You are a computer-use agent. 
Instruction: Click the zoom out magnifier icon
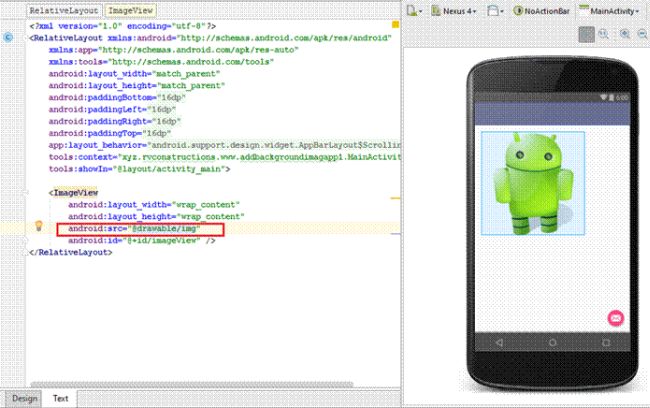point(643,35)
